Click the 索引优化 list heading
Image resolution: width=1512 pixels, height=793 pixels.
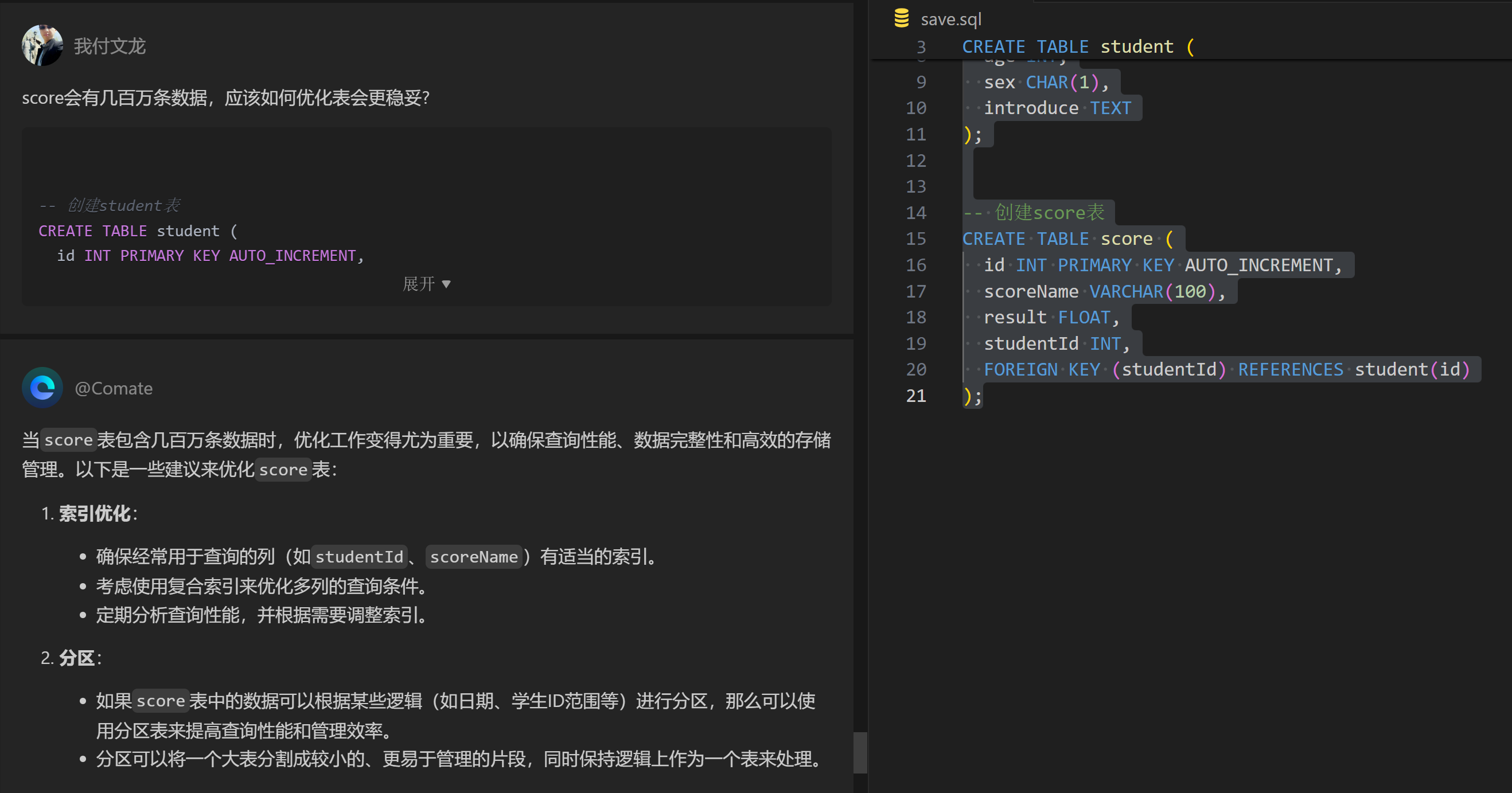(x=95, y=514)
